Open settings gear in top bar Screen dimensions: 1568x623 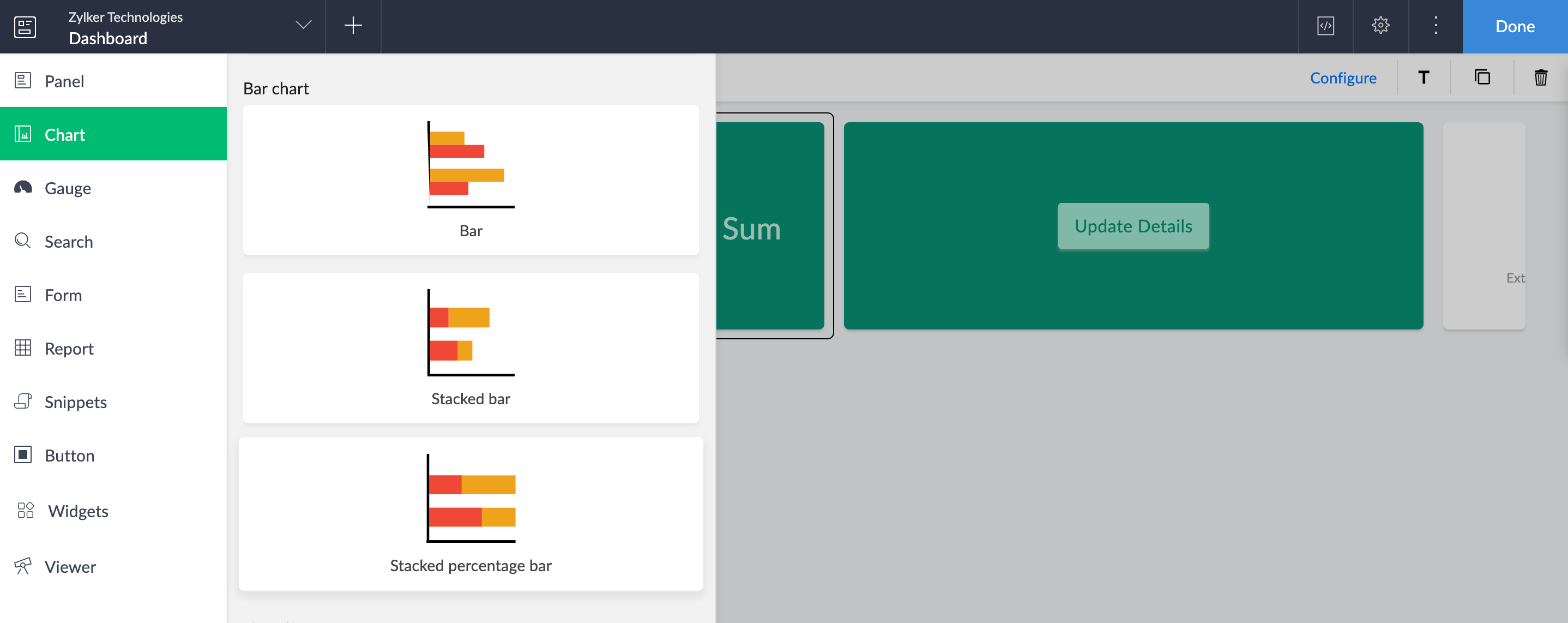click(1380, 26)
